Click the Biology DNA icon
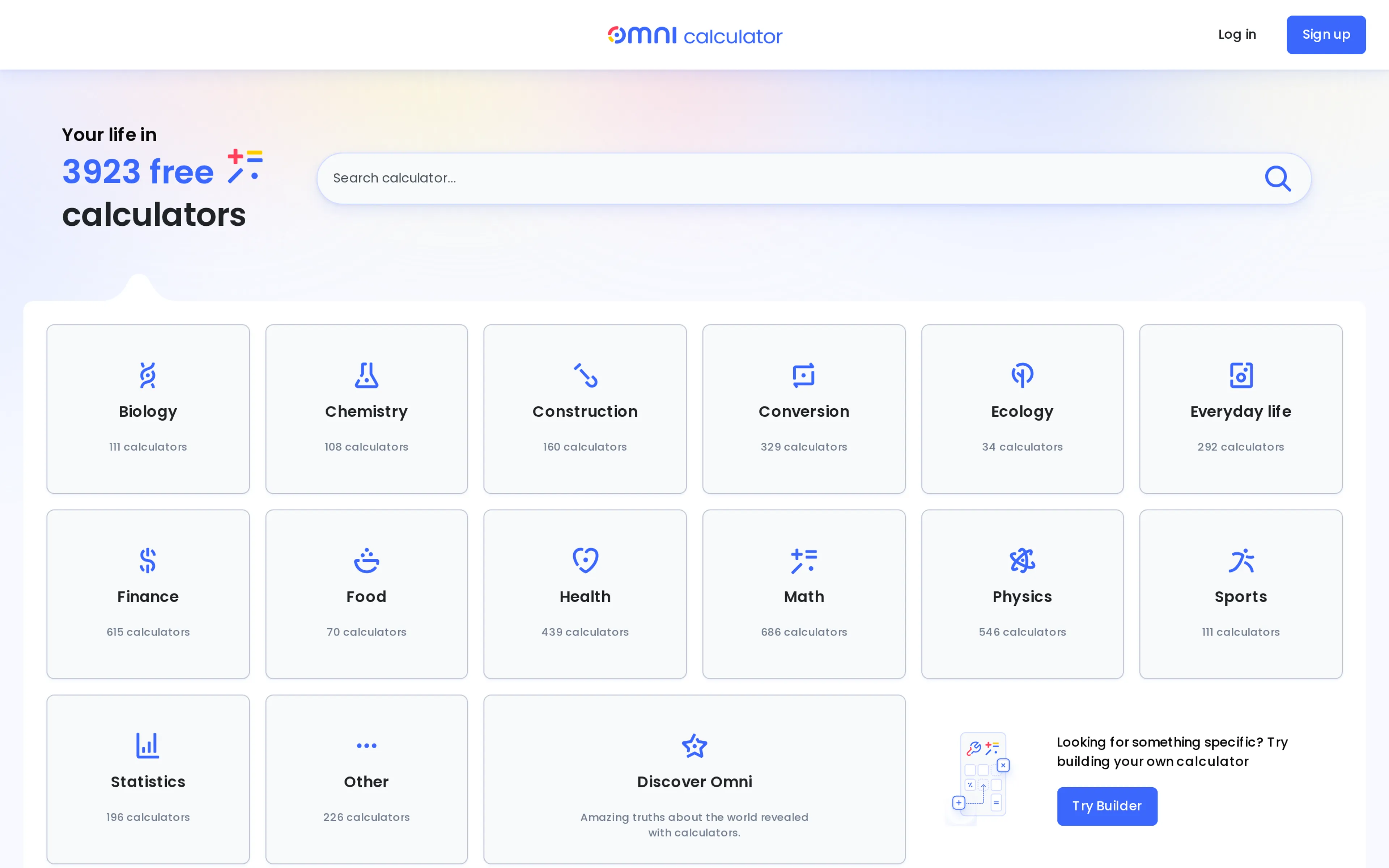1389x868 pixels. click(148, 375)
